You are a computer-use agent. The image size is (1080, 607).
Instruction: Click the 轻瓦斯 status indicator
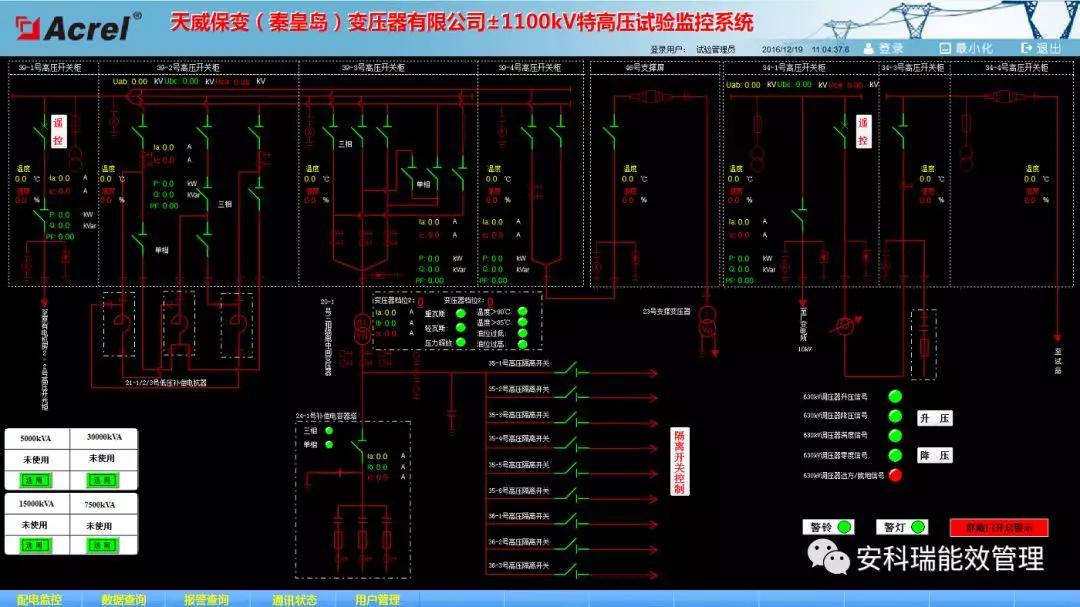pos(461,328)
